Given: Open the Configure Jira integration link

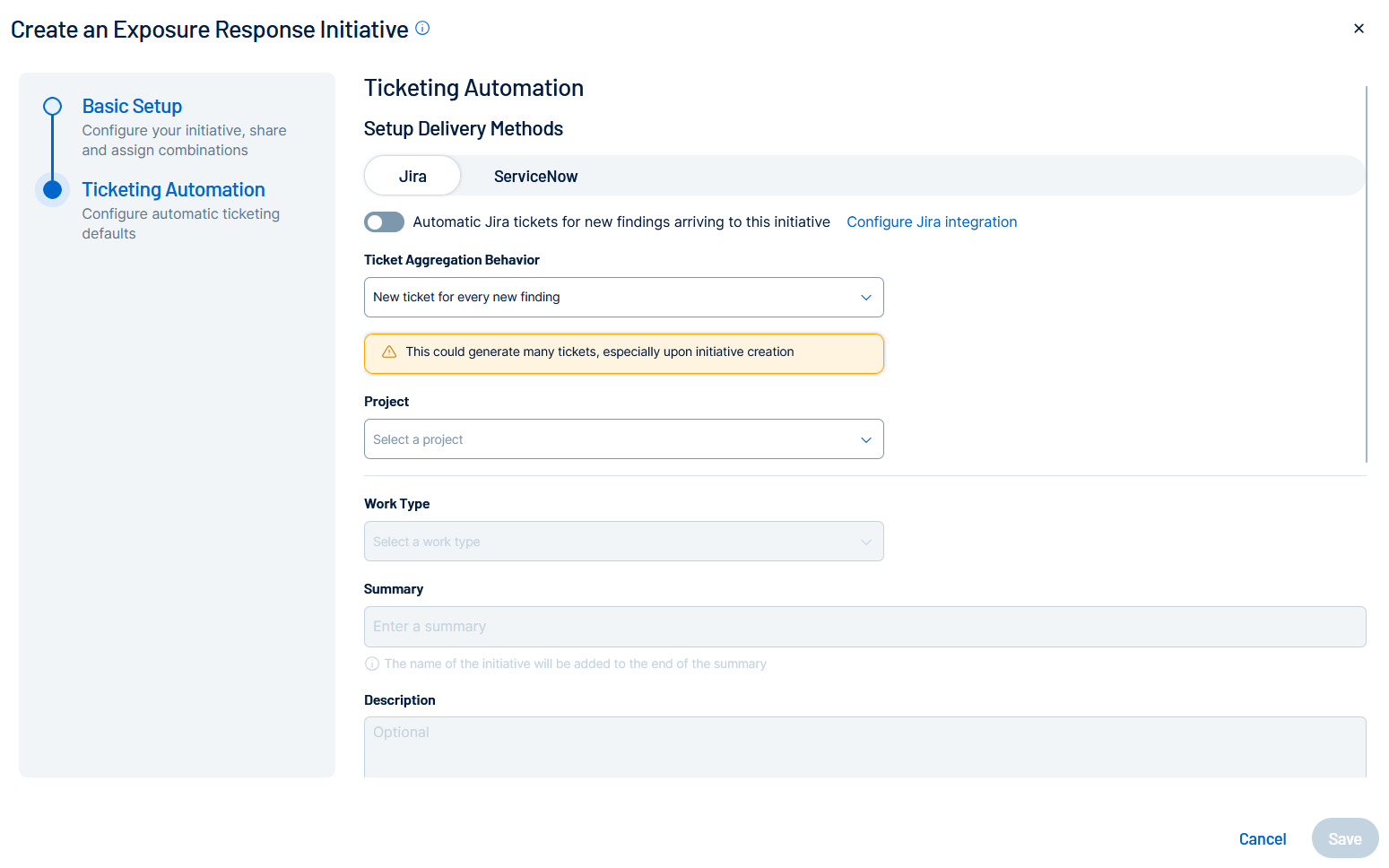Looking at the screenshot, I should [932, 222].
